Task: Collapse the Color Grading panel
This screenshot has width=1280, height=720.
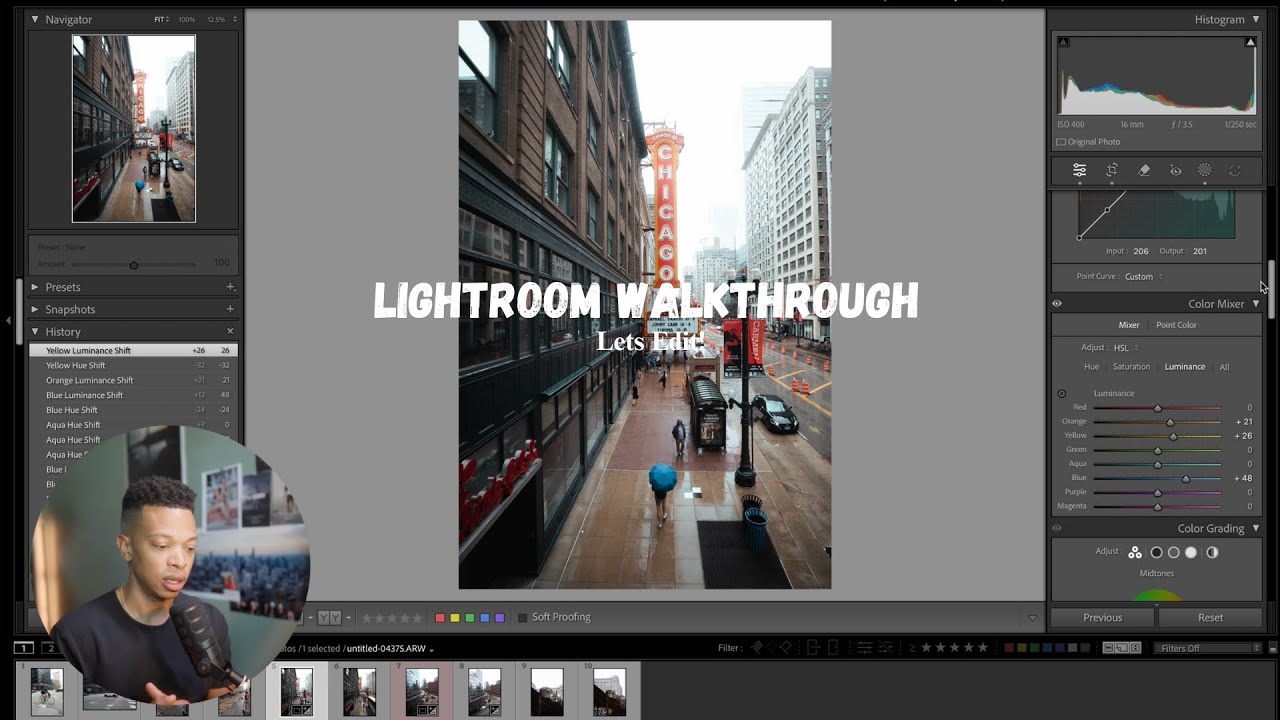Action: tap(1256, 528)
